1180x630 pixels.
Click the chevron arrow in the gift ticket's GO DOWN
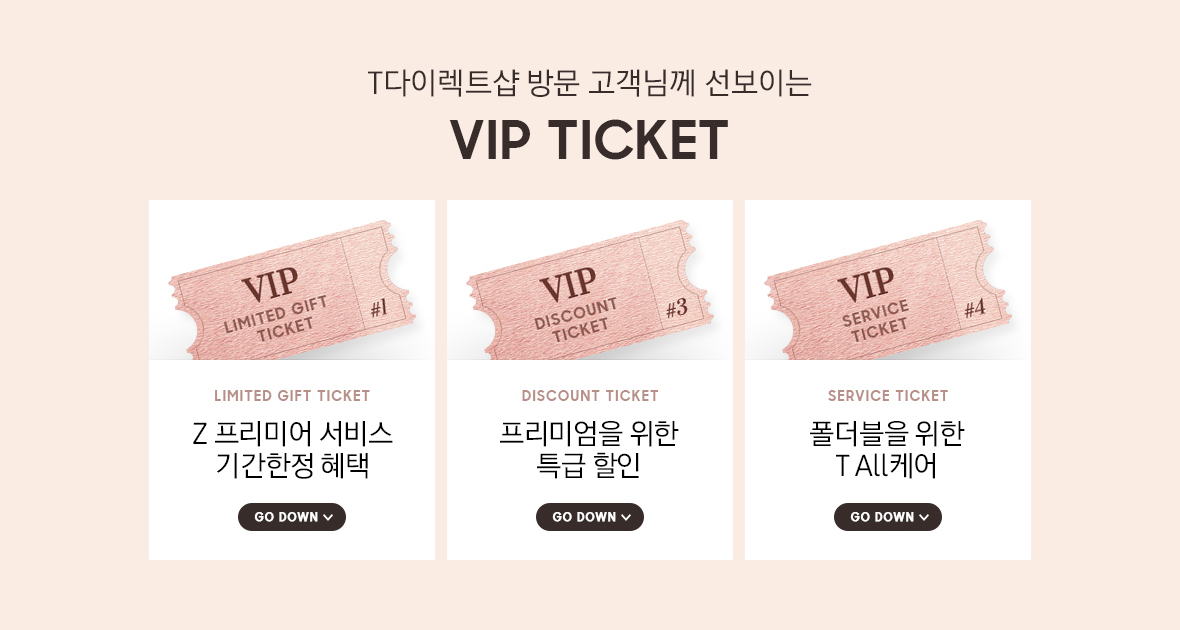click(328, 517)
